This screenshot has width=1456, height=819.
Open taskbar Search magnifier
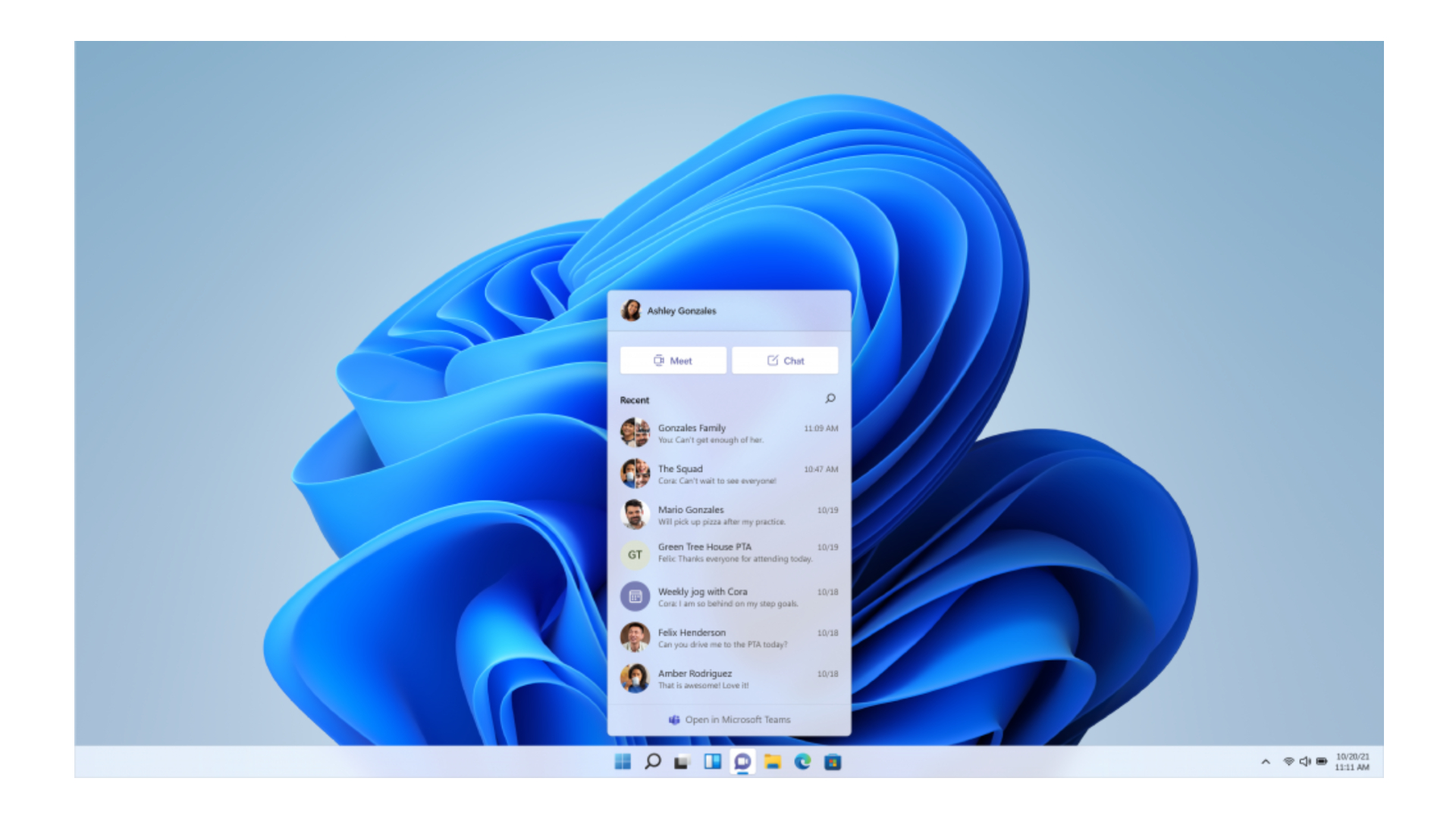point(652,761)
